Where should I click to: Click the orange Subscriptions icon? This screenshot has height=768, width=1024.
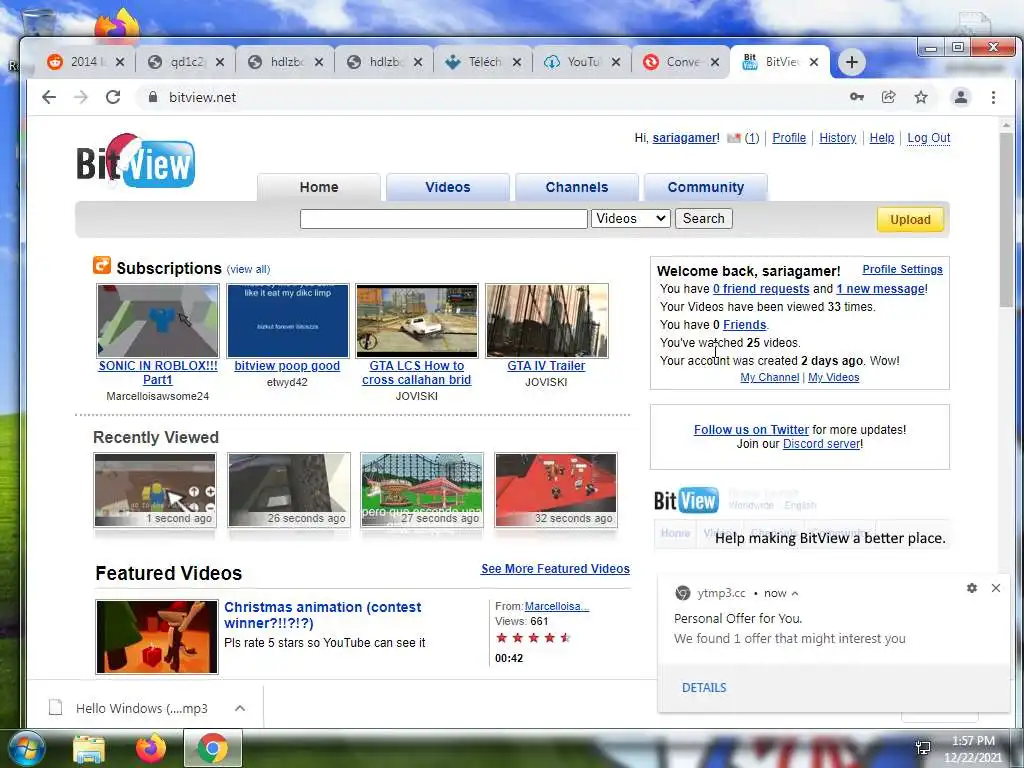(x=102, y=265)
